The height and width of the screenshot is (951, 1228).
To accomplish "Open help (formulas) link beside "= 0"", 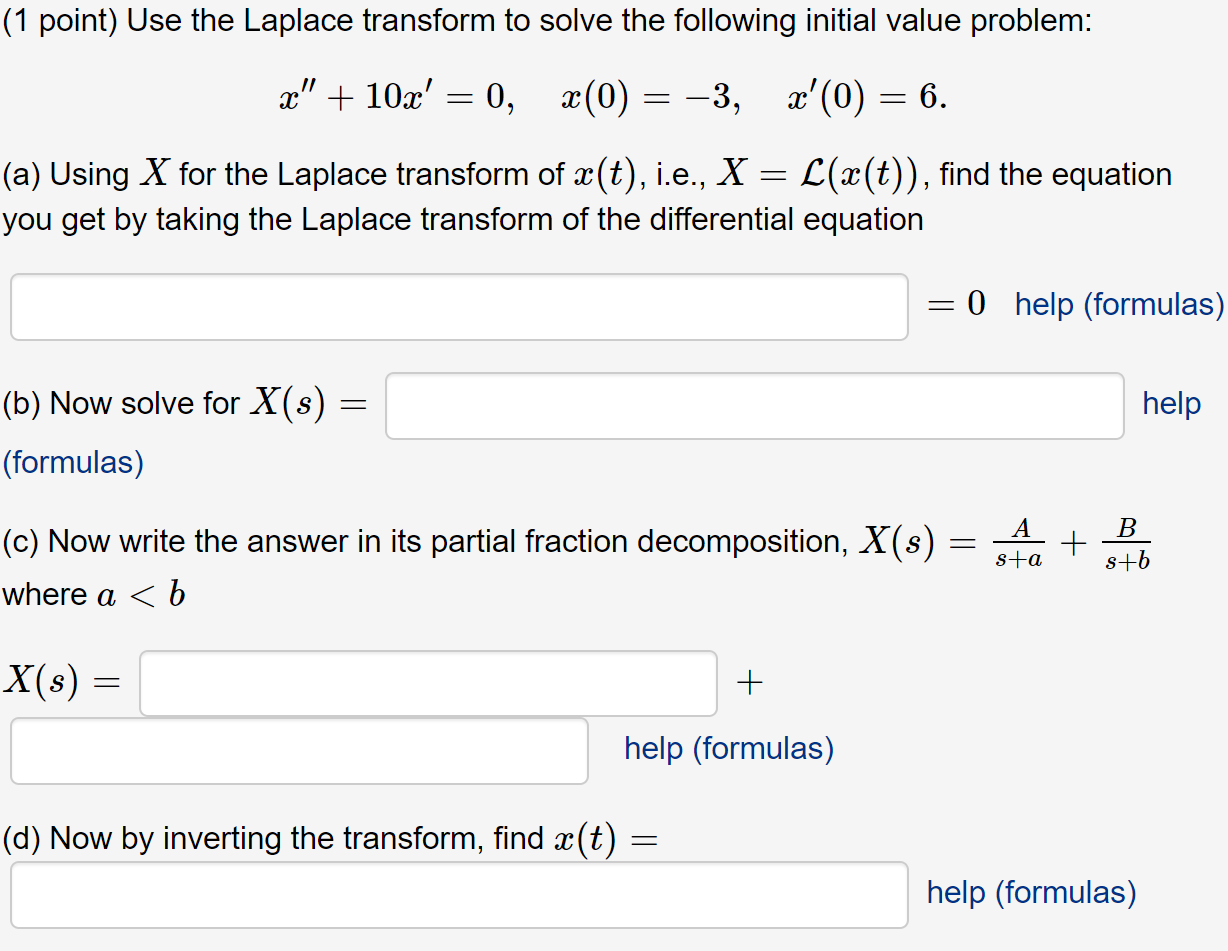I will coord(1119,305).
